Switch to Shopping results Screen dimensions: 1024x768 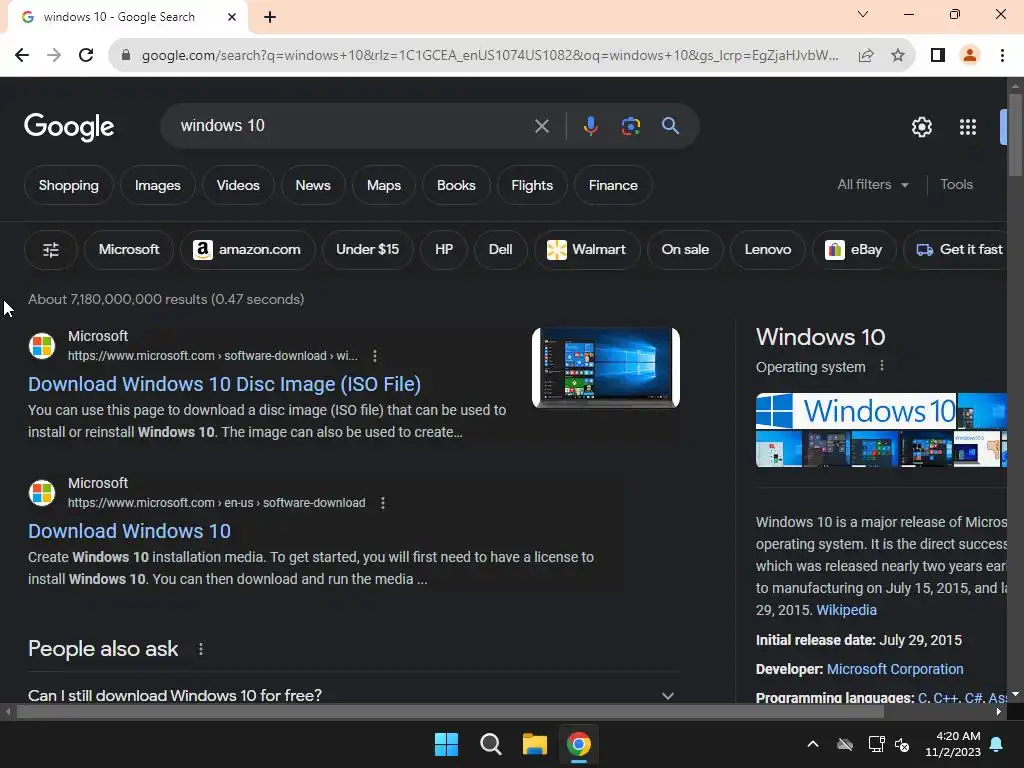pos(69,185)
